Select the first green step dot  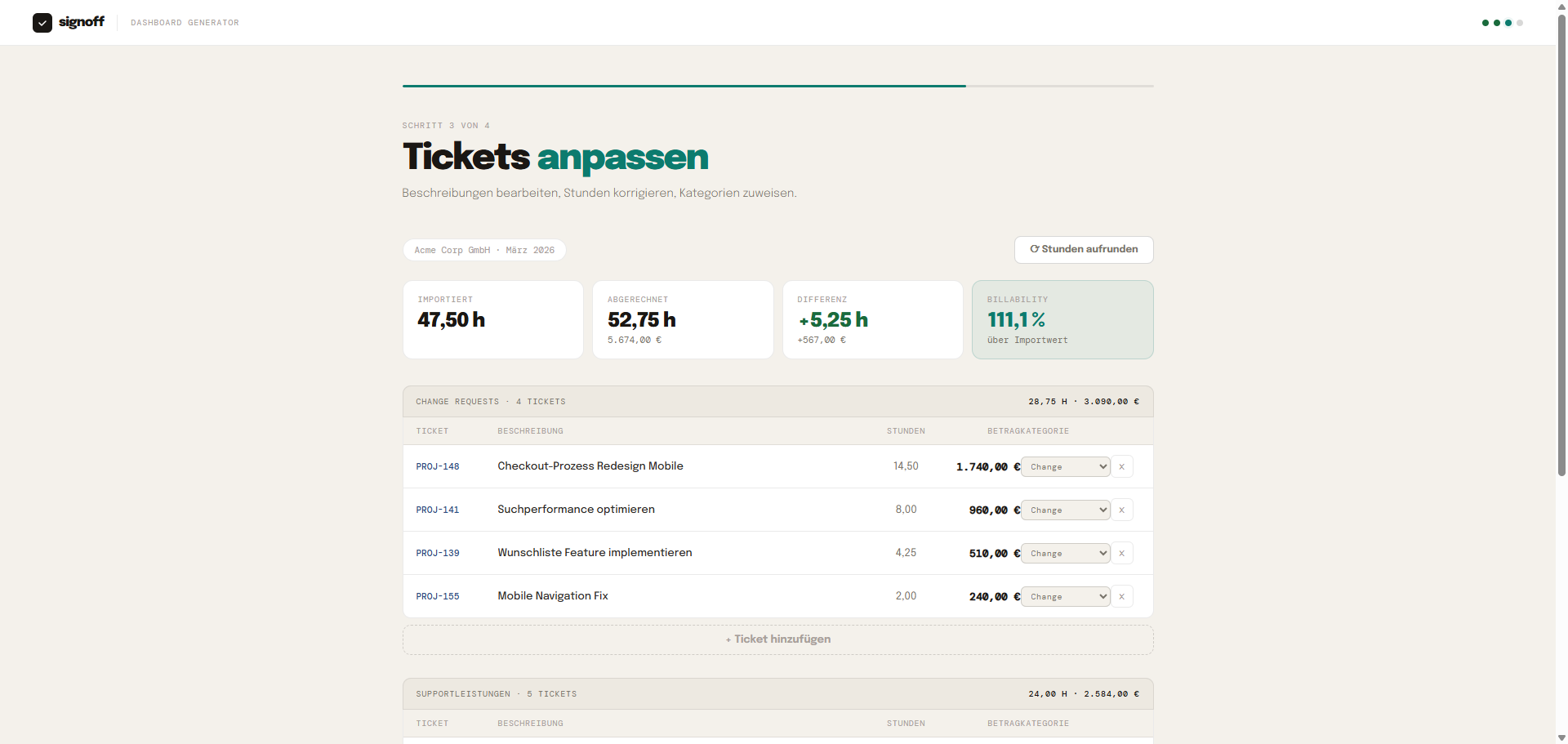tap(1485, 23)
